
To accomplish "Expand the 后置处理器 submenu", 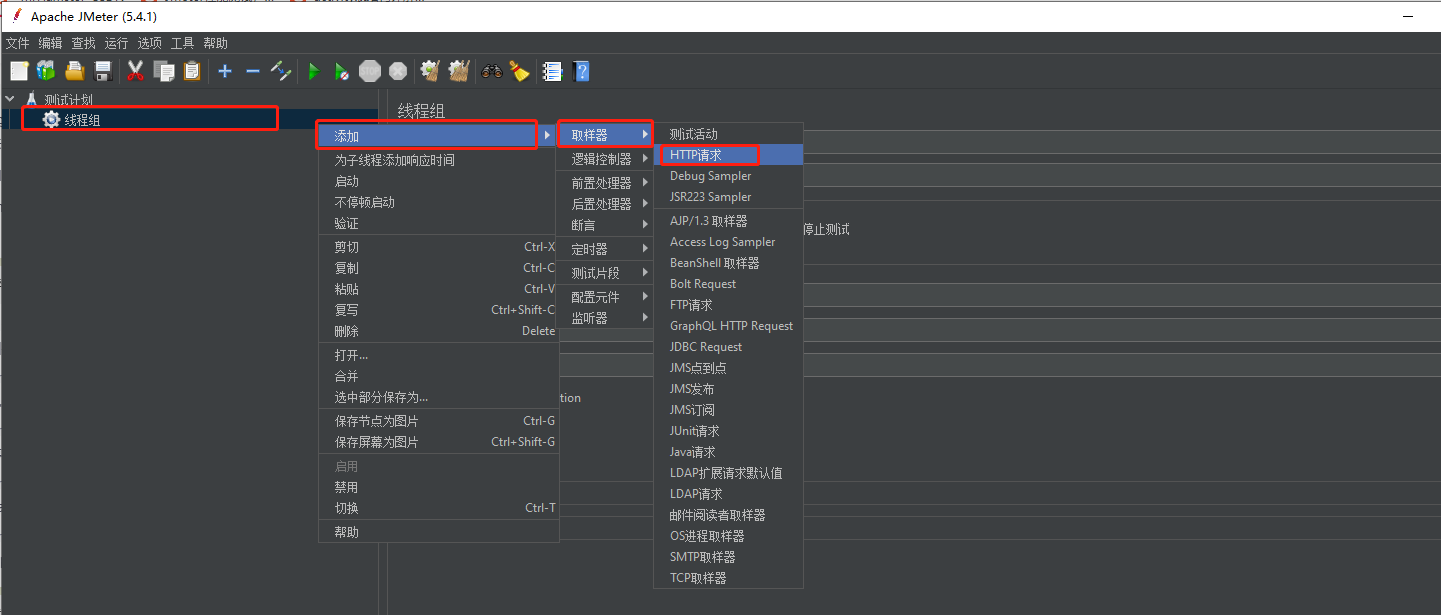I will point(606,204).
